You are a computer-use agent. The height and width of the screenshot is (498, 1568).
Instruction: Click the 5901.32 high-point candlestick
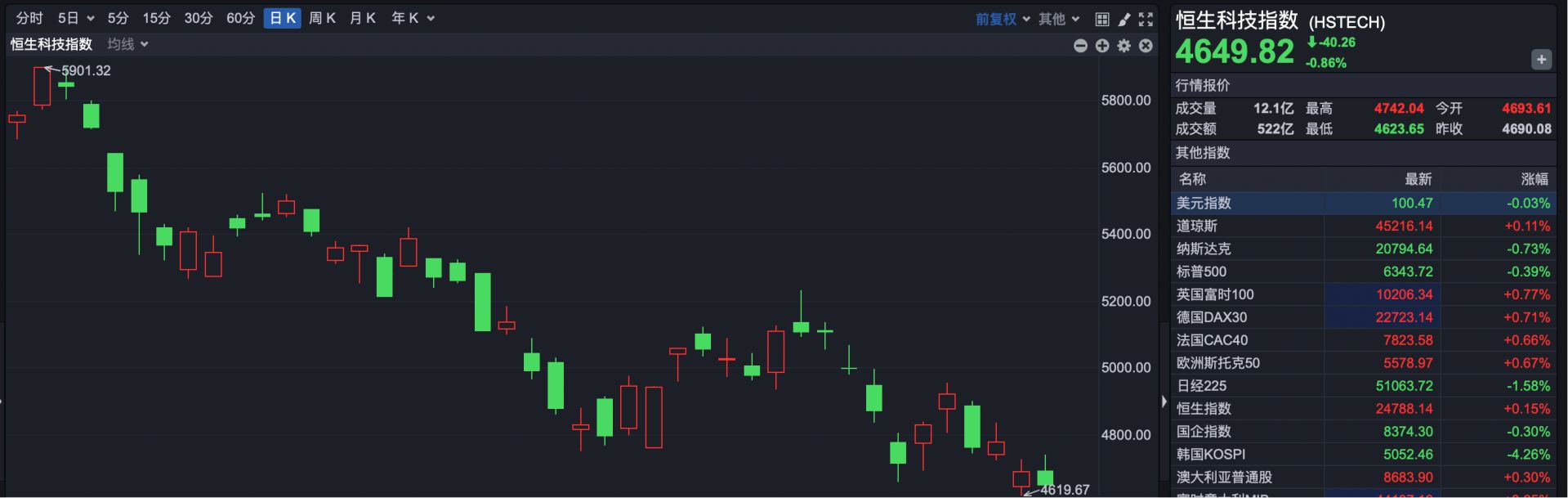point(42,87)
